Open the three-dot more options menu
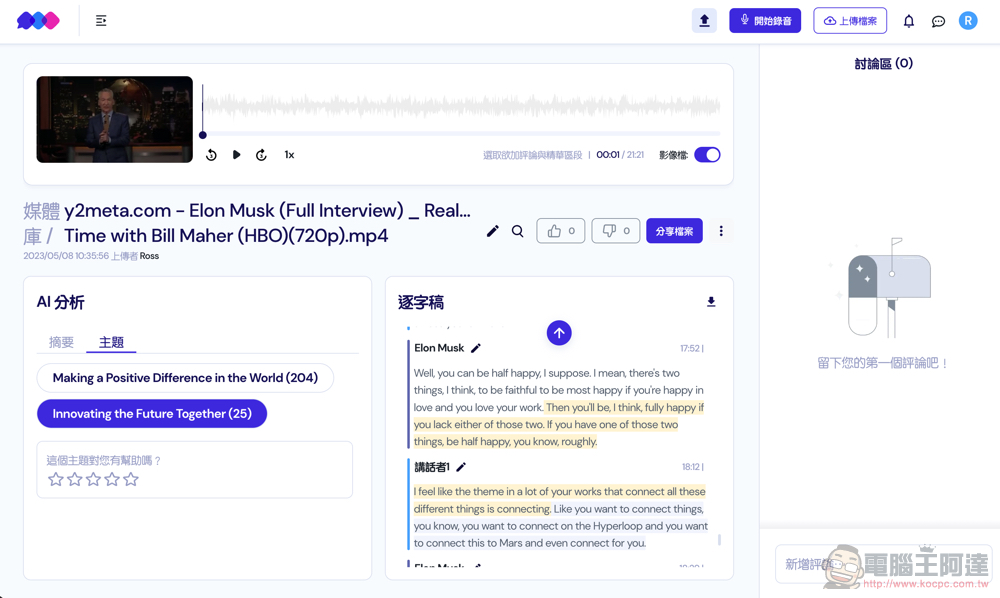Image resolution: width=1000 pixels, height=598 pixels. pos(721,231)
